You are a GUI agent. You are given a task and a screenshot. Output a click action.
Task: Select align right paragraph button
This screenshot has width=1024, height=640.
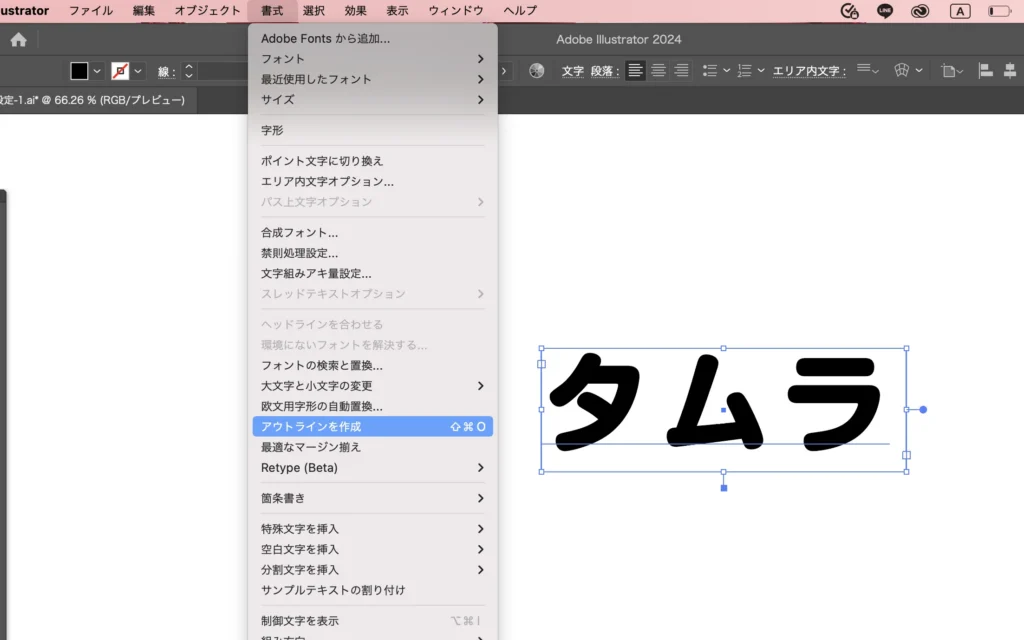pos(681,71)
